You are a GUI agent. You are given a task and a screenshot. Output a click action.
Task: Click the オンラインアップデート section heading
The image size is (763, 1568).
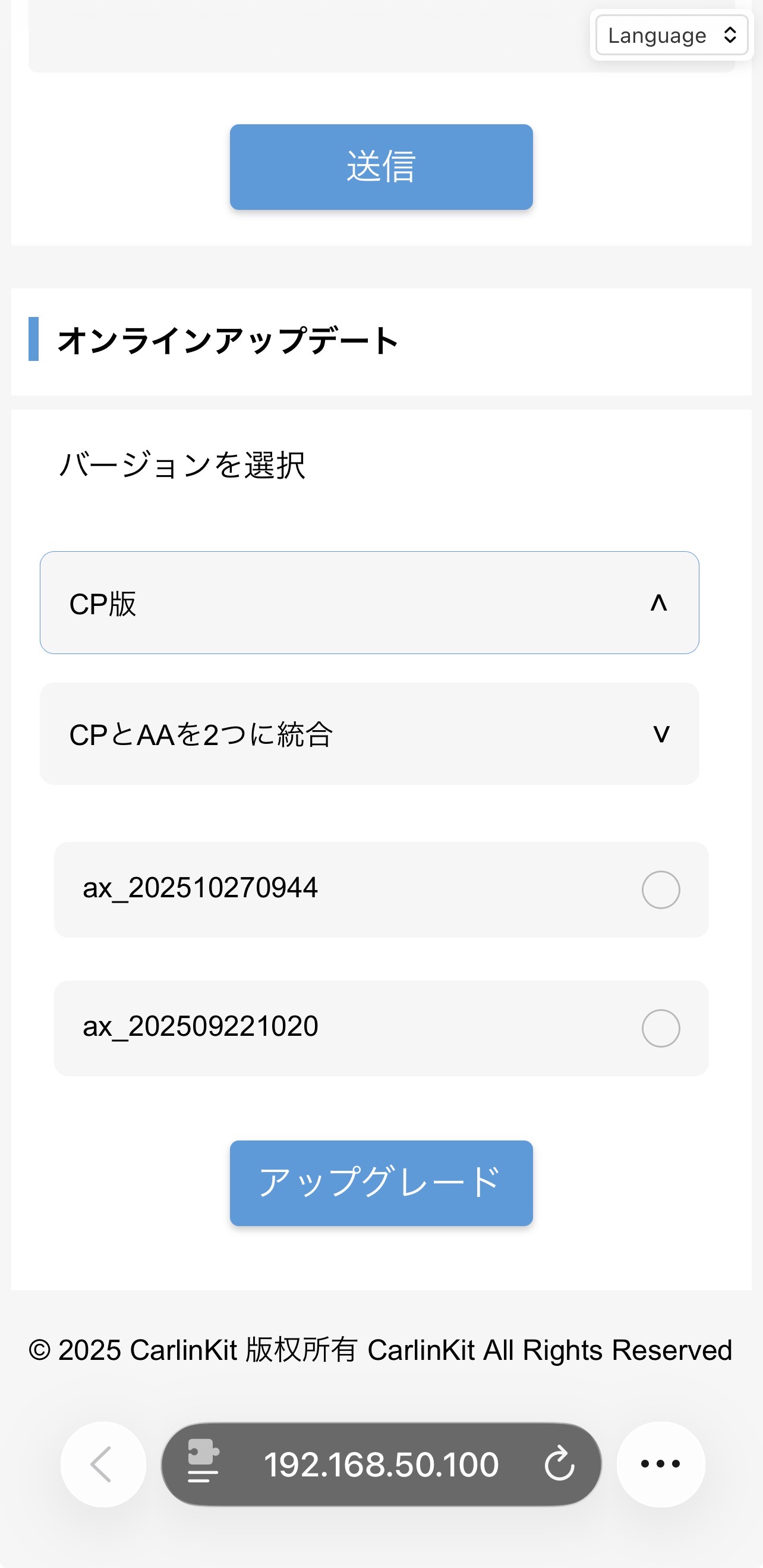(x=228, y=340)
